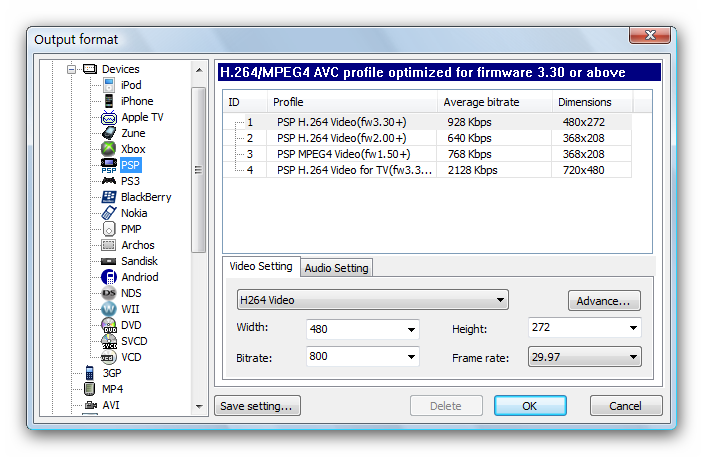This screenshot has width=704, height=457.
Task: Open the Height dropdown
Action: tap(633, 328)
